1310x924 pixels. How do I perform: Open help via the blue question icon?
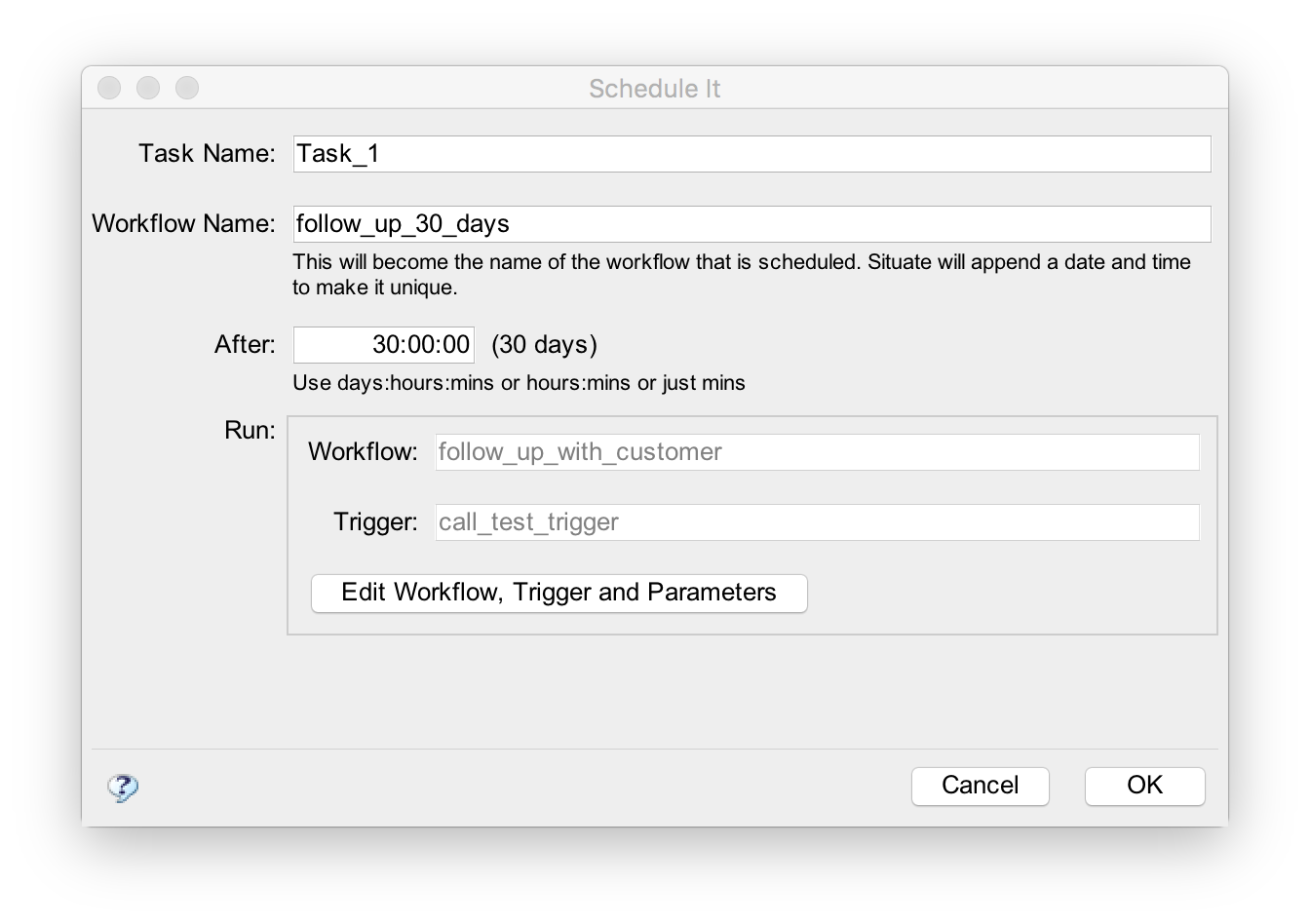coord(120,787)
